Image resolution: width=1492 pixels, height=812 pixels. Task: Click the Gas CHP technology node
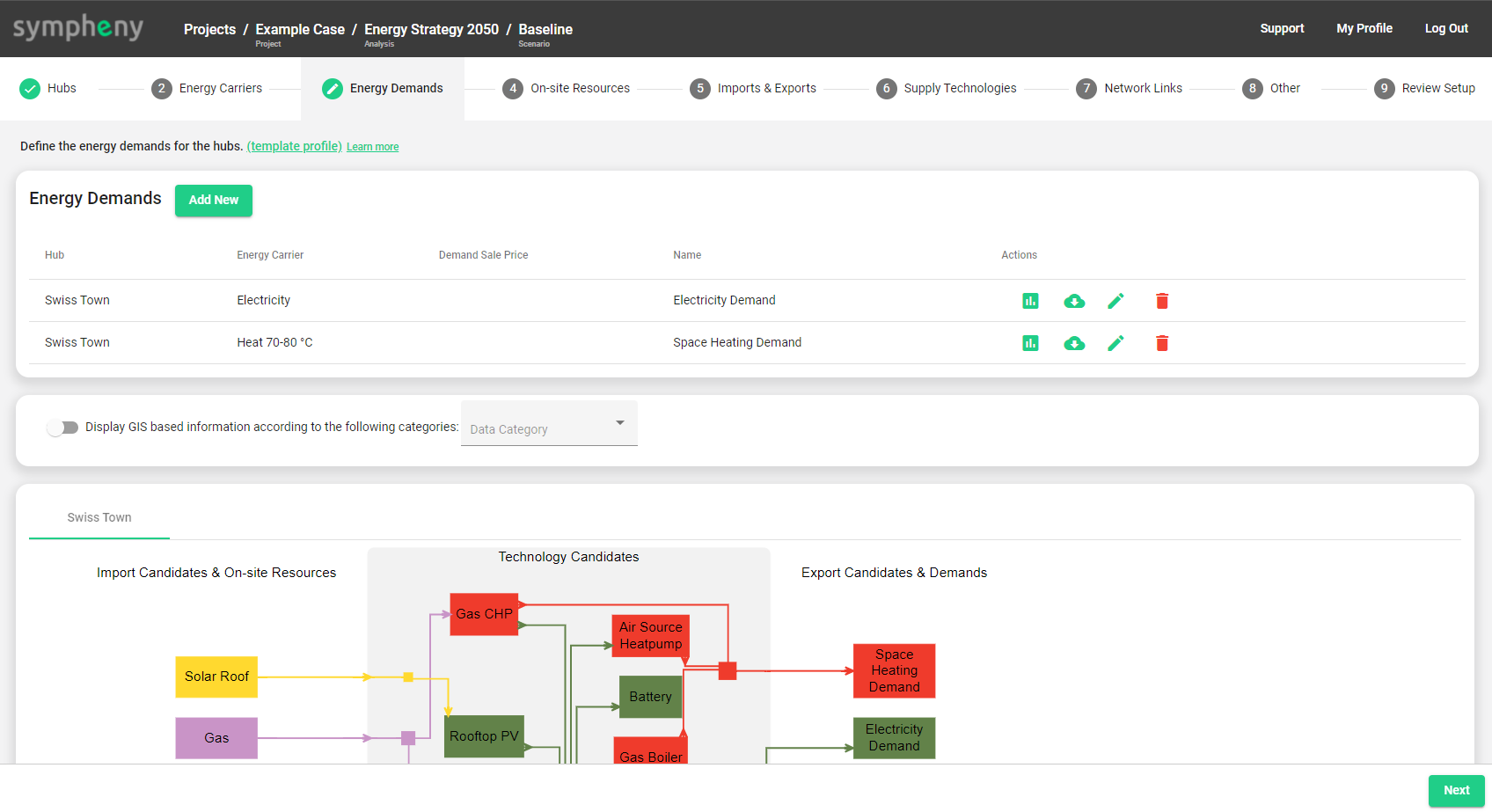point(484,614)
